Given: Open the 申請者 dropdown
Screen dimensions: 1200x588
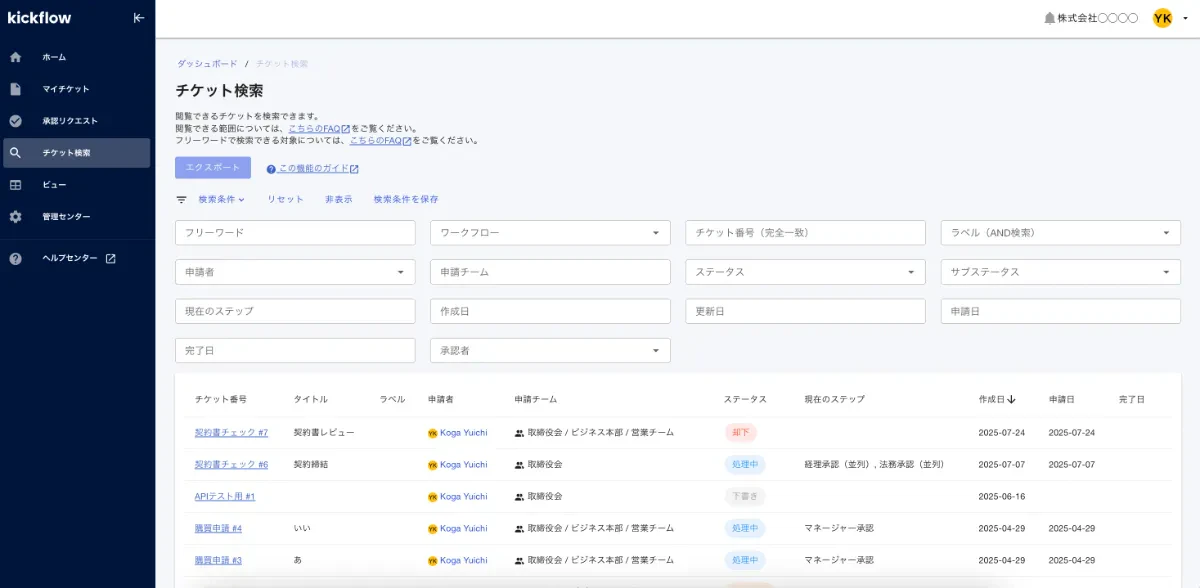Looking at the screenshot, I should coord(295,272).
